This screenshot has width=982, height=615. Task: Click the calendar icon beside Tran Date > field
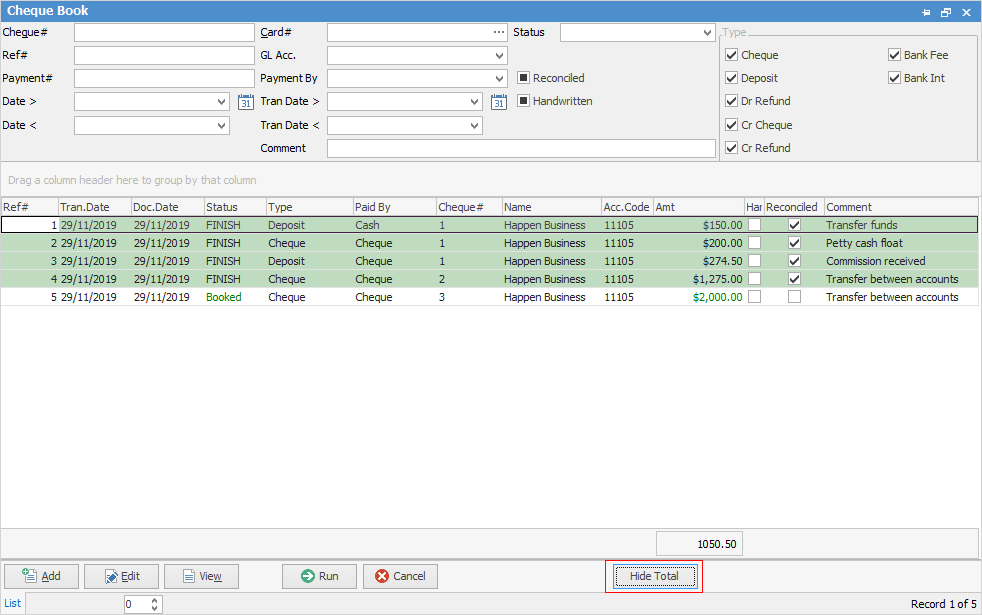coord(499,101)
